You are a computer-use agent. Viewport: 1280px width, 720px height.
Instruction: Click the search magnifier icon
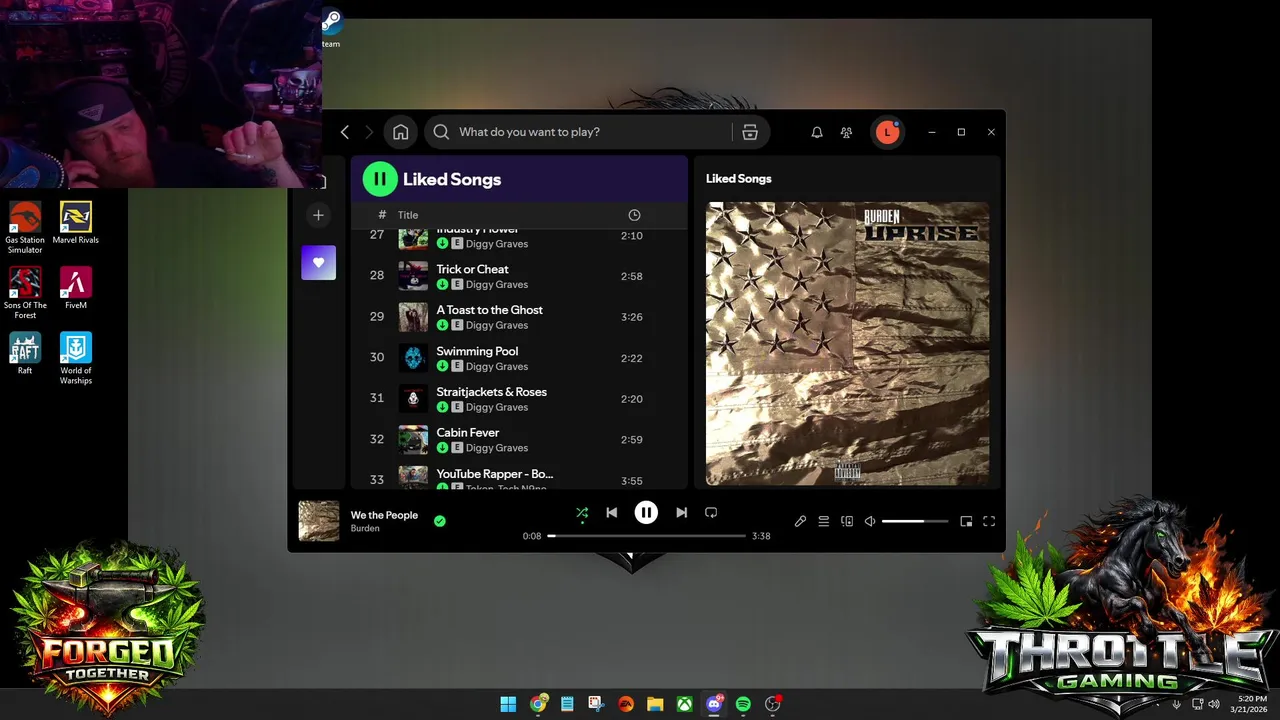tap(441, 132)
